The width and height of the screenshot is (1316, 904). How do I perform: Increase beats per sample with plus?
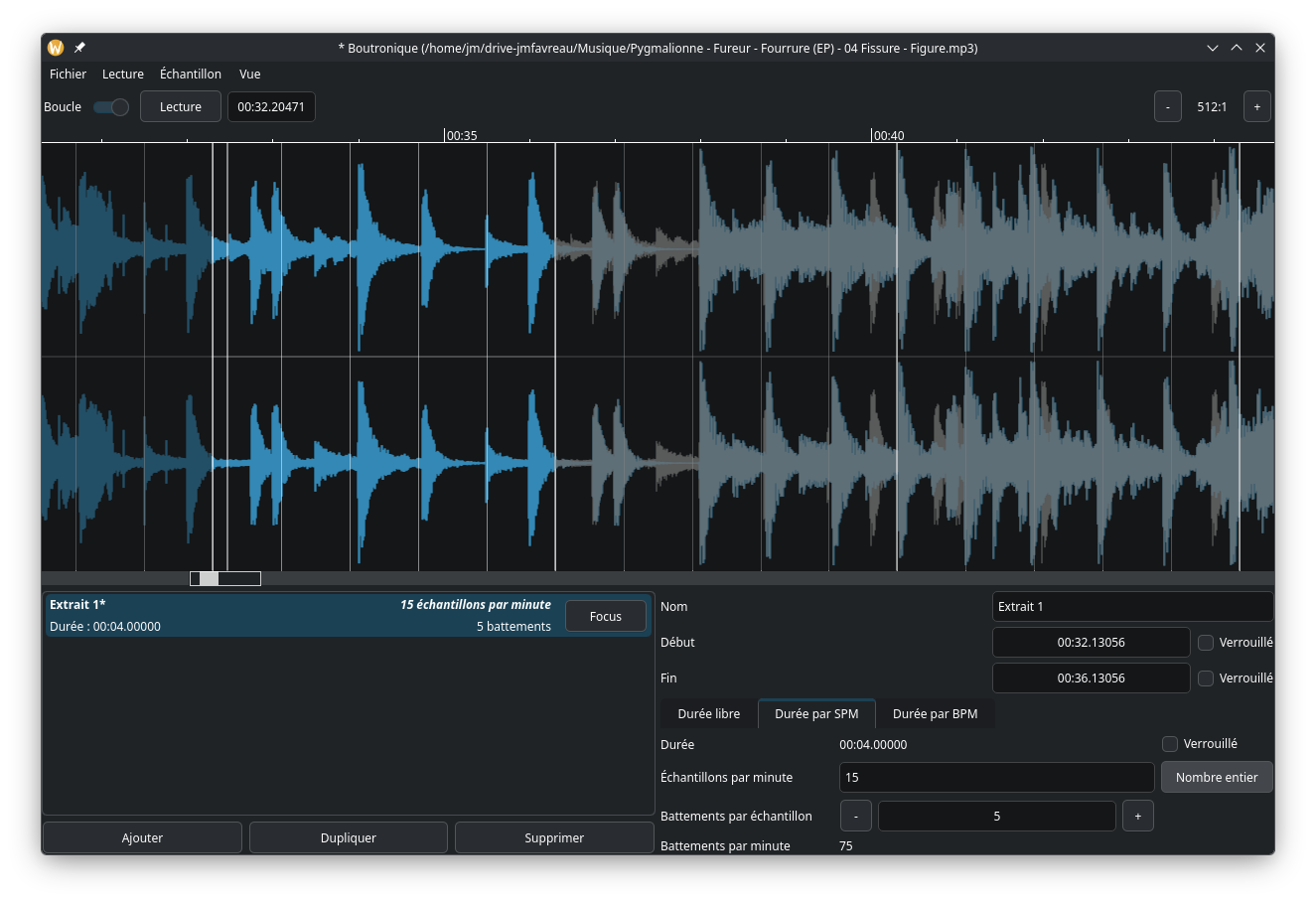[1137, 817]
